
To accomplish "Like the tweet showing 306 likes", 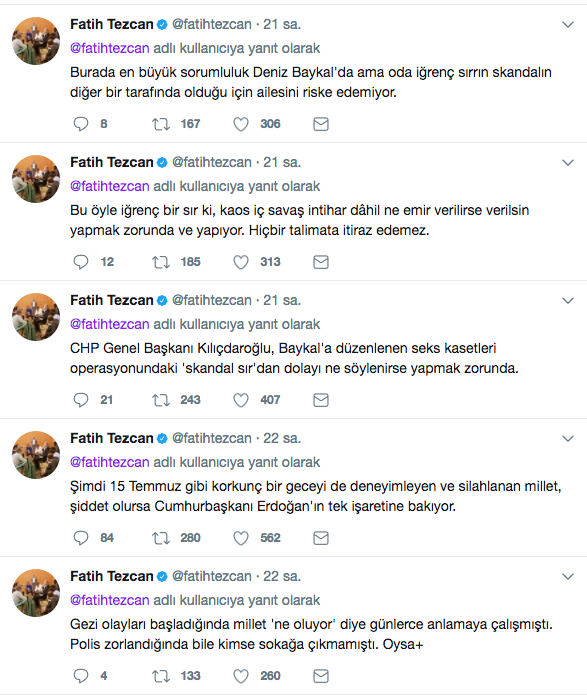I will [241, 124].
